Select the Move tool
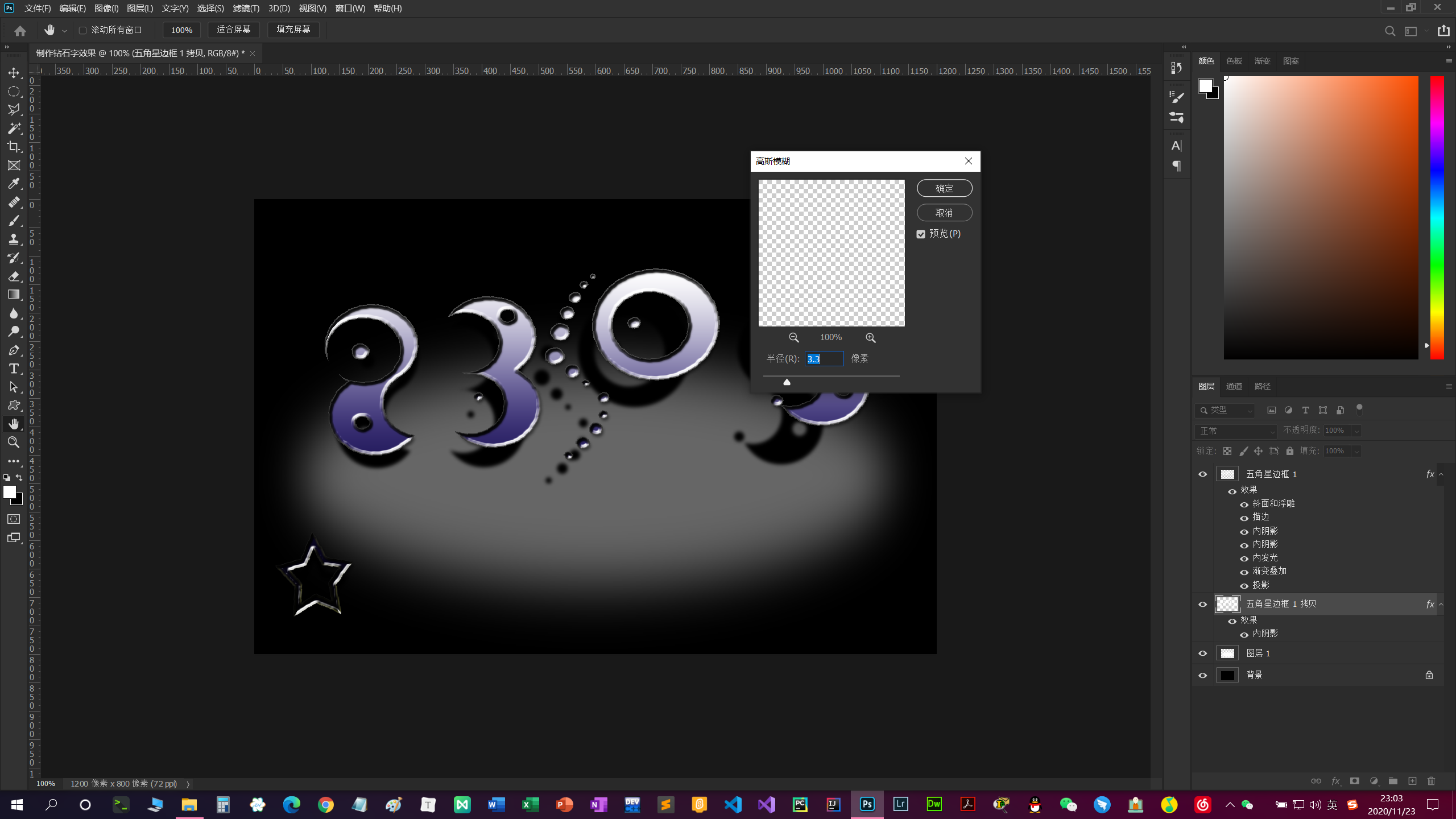 [x=14, y=73]
